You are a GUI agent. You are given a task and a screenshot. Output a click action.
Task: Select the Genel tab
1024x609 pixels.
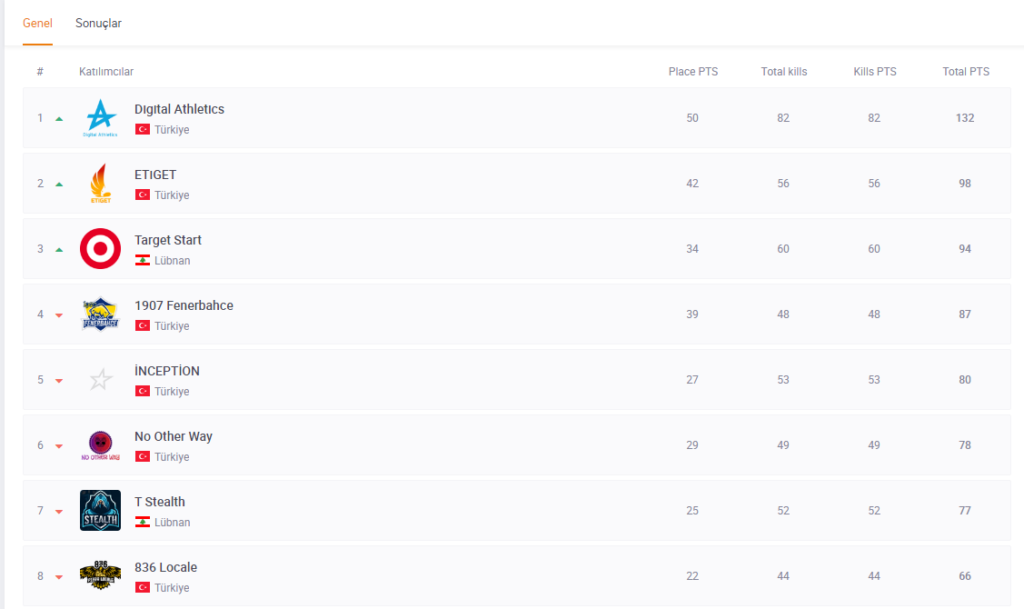[37, 23]
